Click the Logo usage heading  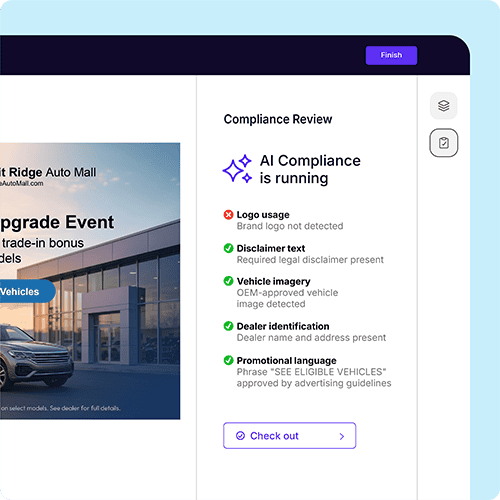pyautogui.click(x=263, y=215)
